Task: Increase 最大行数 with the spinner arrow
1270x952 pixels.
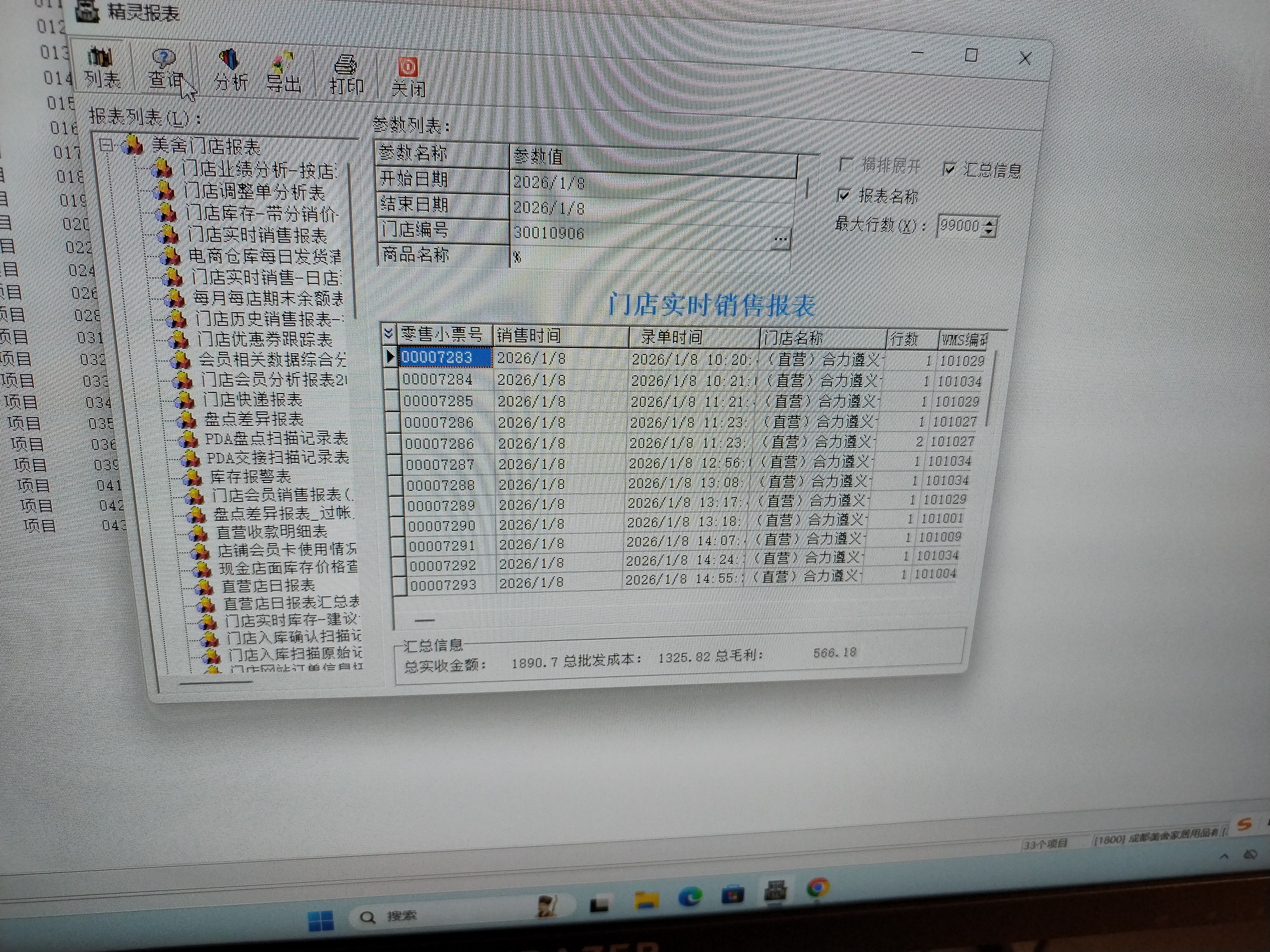Action: (989, 222)
